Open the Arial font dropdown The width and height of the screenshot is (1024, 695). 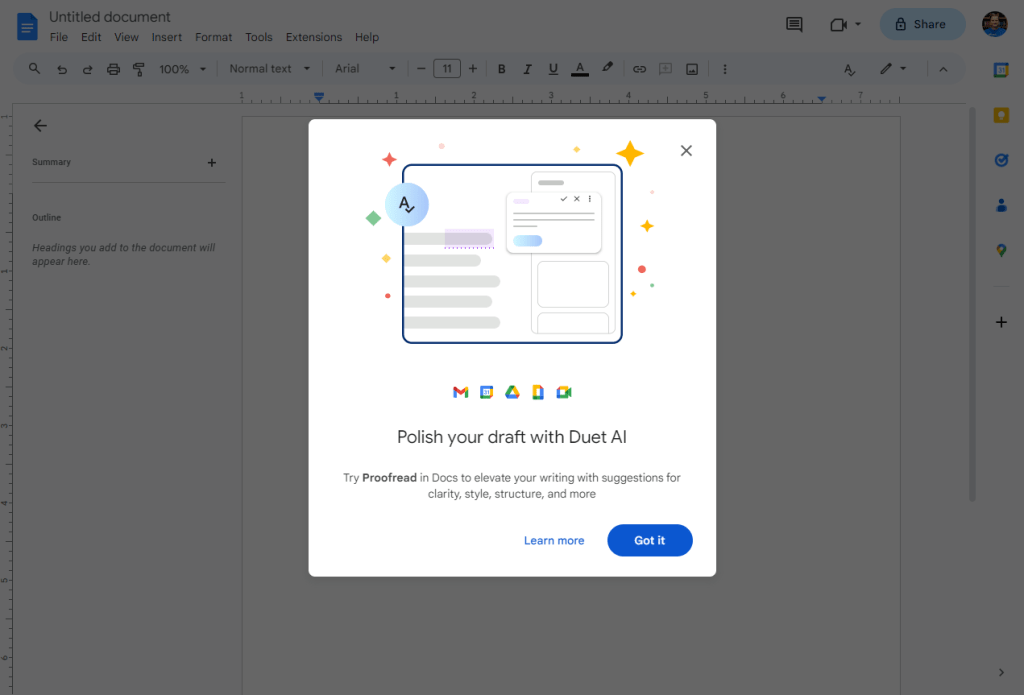click(x=365, y=69)
